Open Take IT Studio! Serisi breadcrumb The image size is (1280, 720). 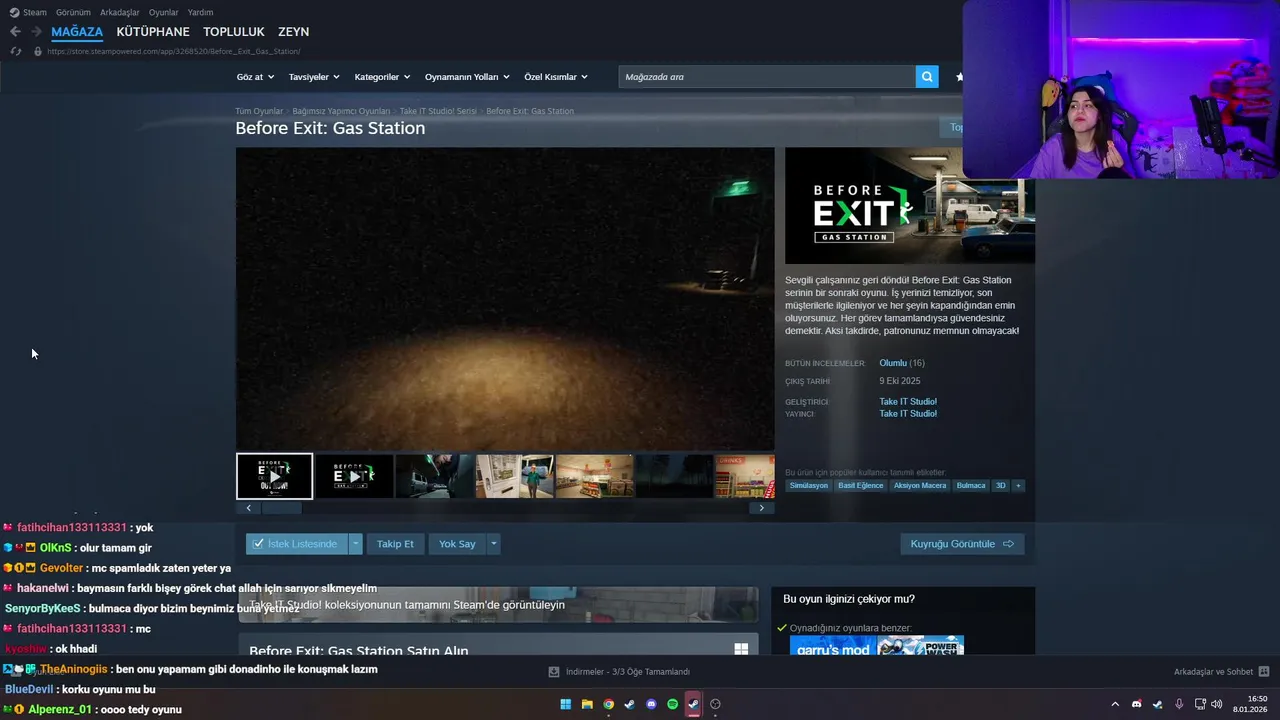click(438, 111)
